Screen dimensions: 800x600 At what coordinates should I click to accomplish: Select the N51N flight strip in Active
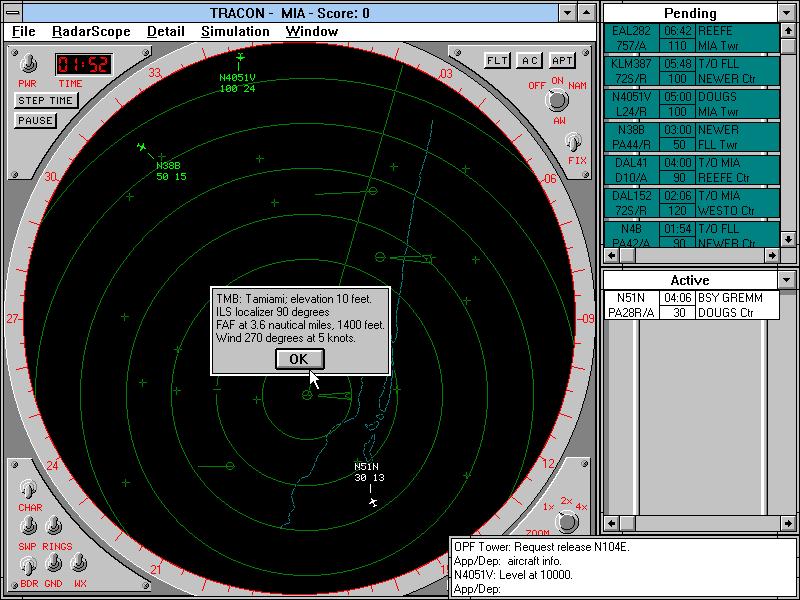pos(692,305)
